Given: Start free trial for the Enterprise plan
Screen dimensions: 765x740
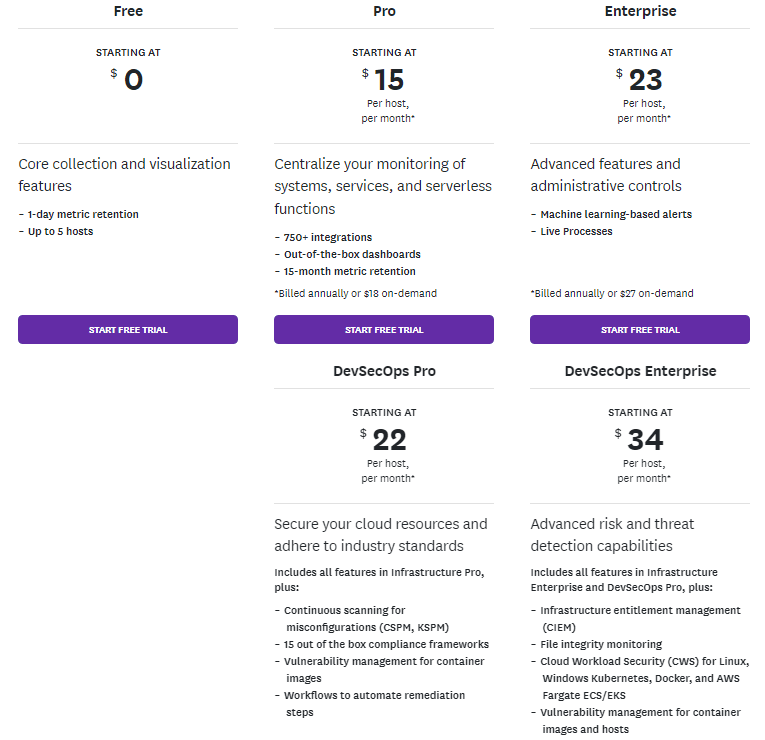Looking at the screenshot, I should (640, 330).
